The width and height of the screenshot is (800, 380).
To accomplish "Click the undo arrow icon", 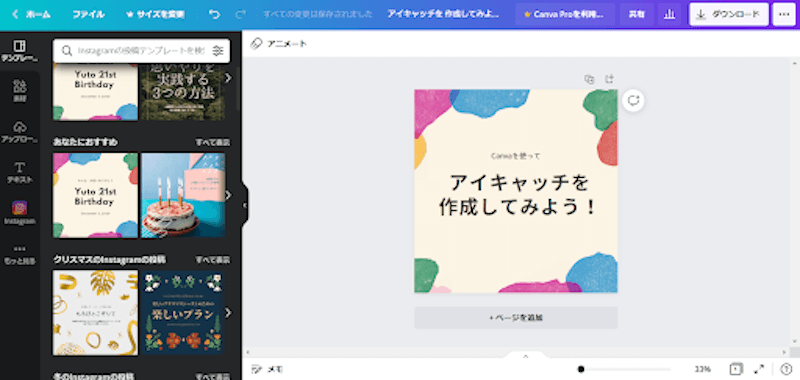I will (x=215, y=14).
